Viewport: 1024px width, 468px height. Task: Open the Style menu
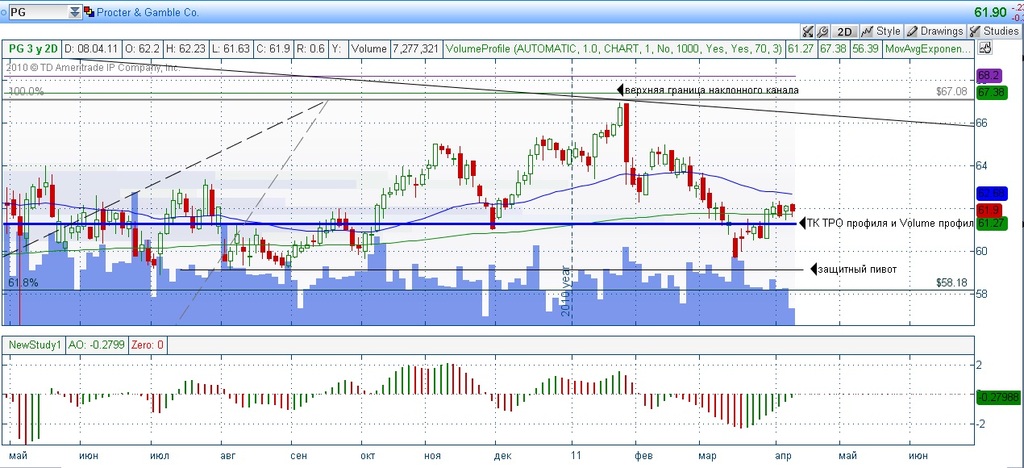coord(882,31)
